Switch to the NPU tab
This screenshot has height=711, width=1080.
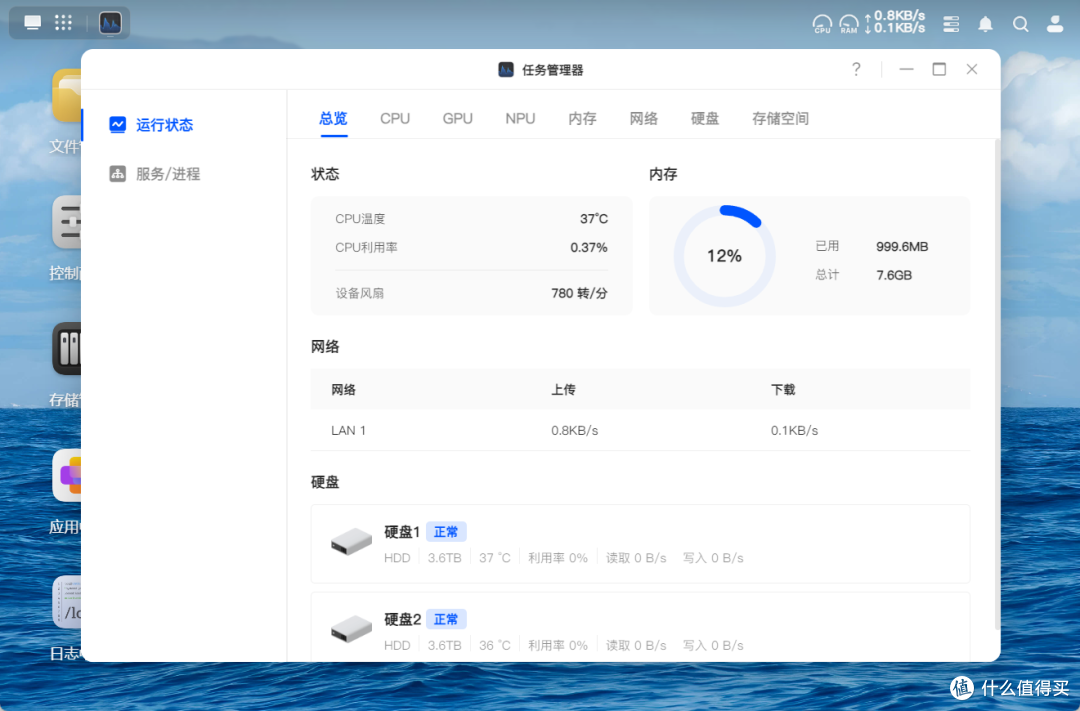tap(520, 118)
